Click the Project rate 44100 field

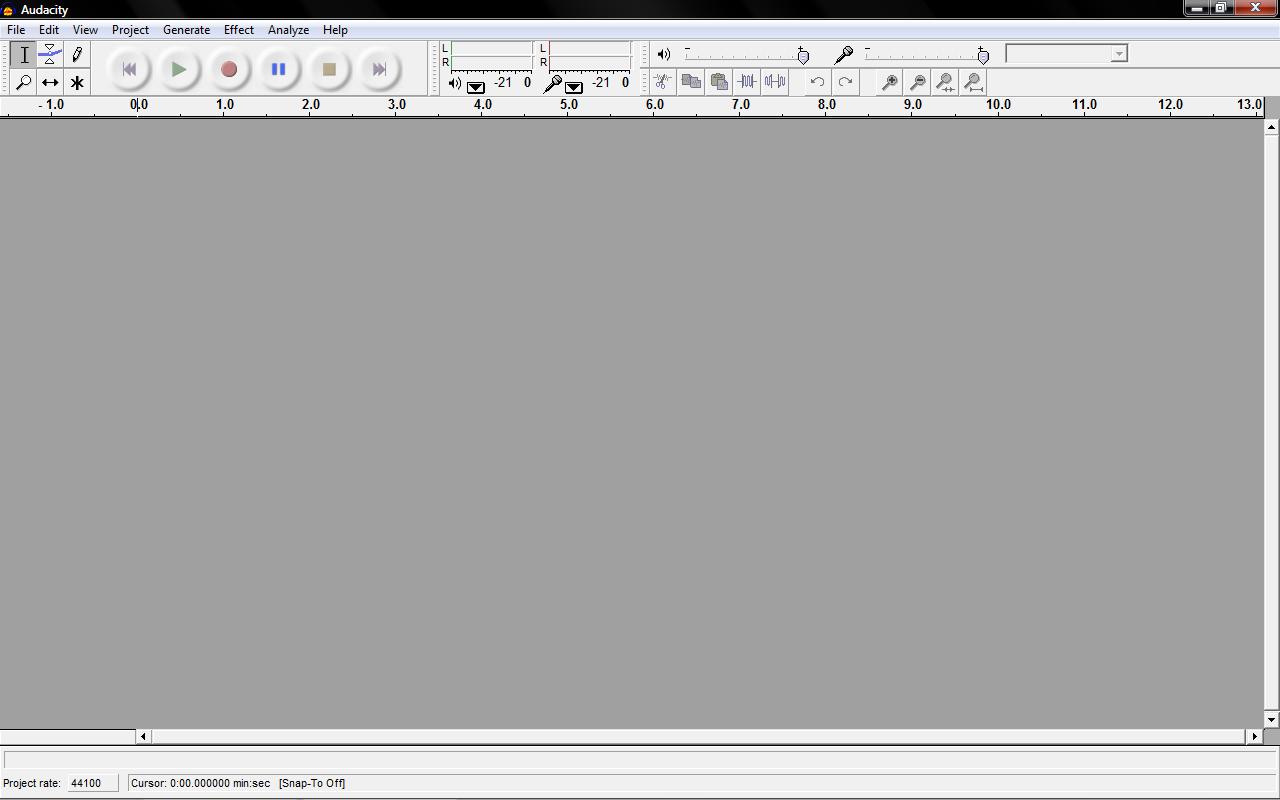[x=91, y=783]
